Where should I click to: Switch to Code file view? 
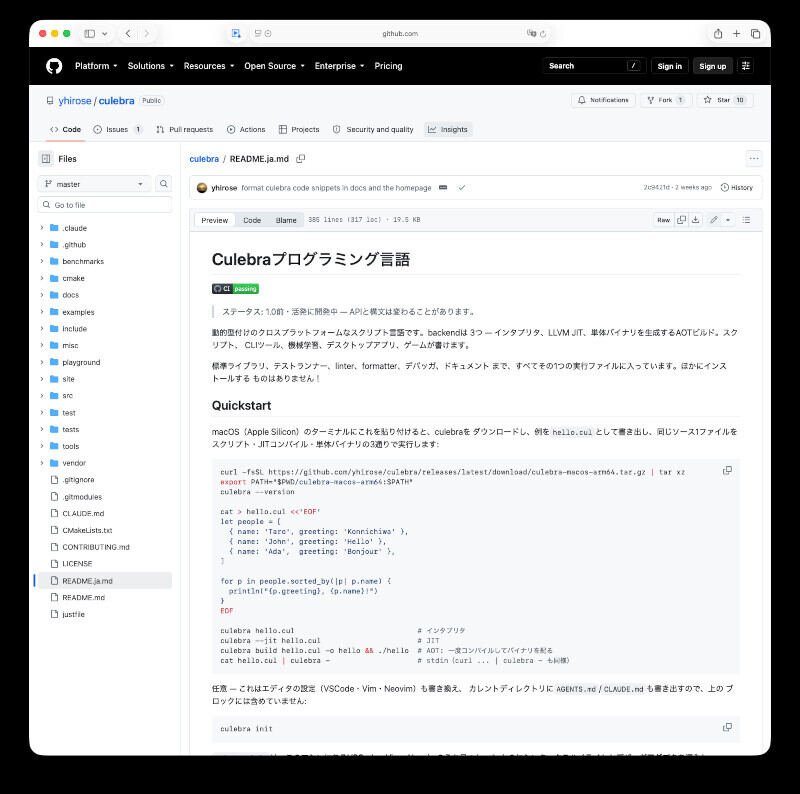coord(252,220)
